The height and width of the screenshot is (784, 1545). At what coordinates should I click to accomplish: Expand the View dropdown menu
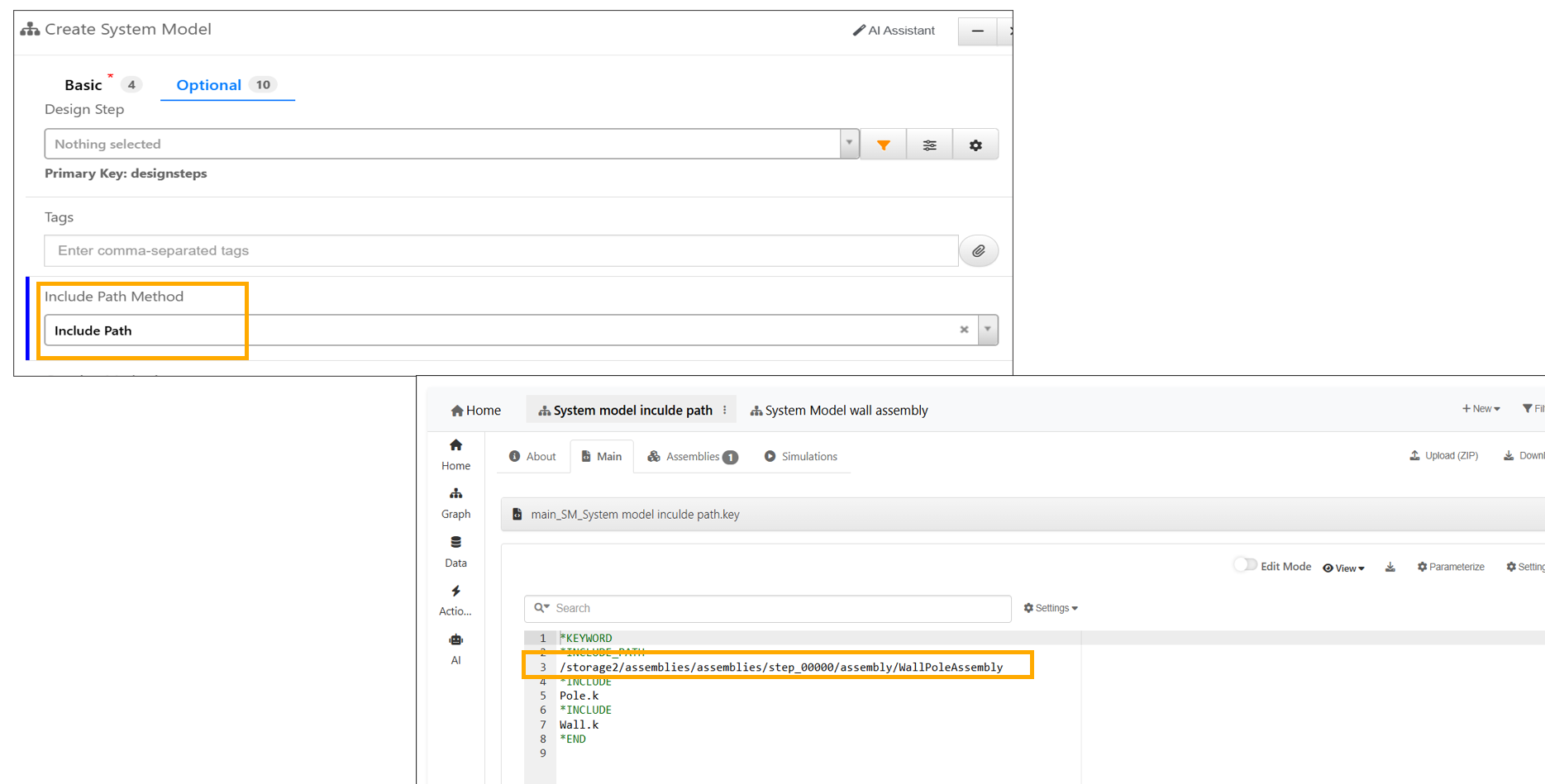click(x=1344, y=568)
